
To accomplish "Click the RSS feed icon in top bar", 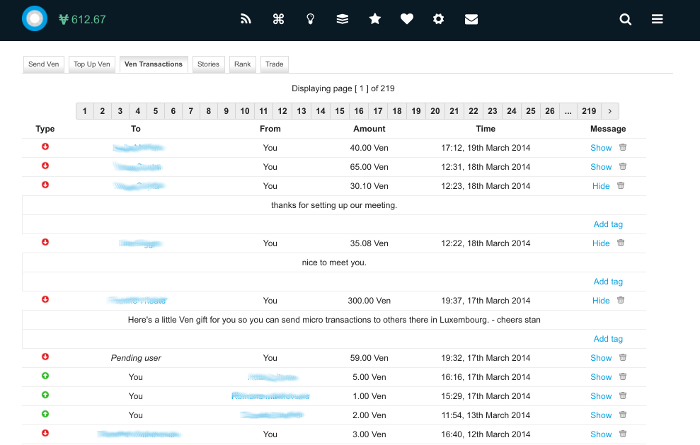I will (x=247, y=19).
